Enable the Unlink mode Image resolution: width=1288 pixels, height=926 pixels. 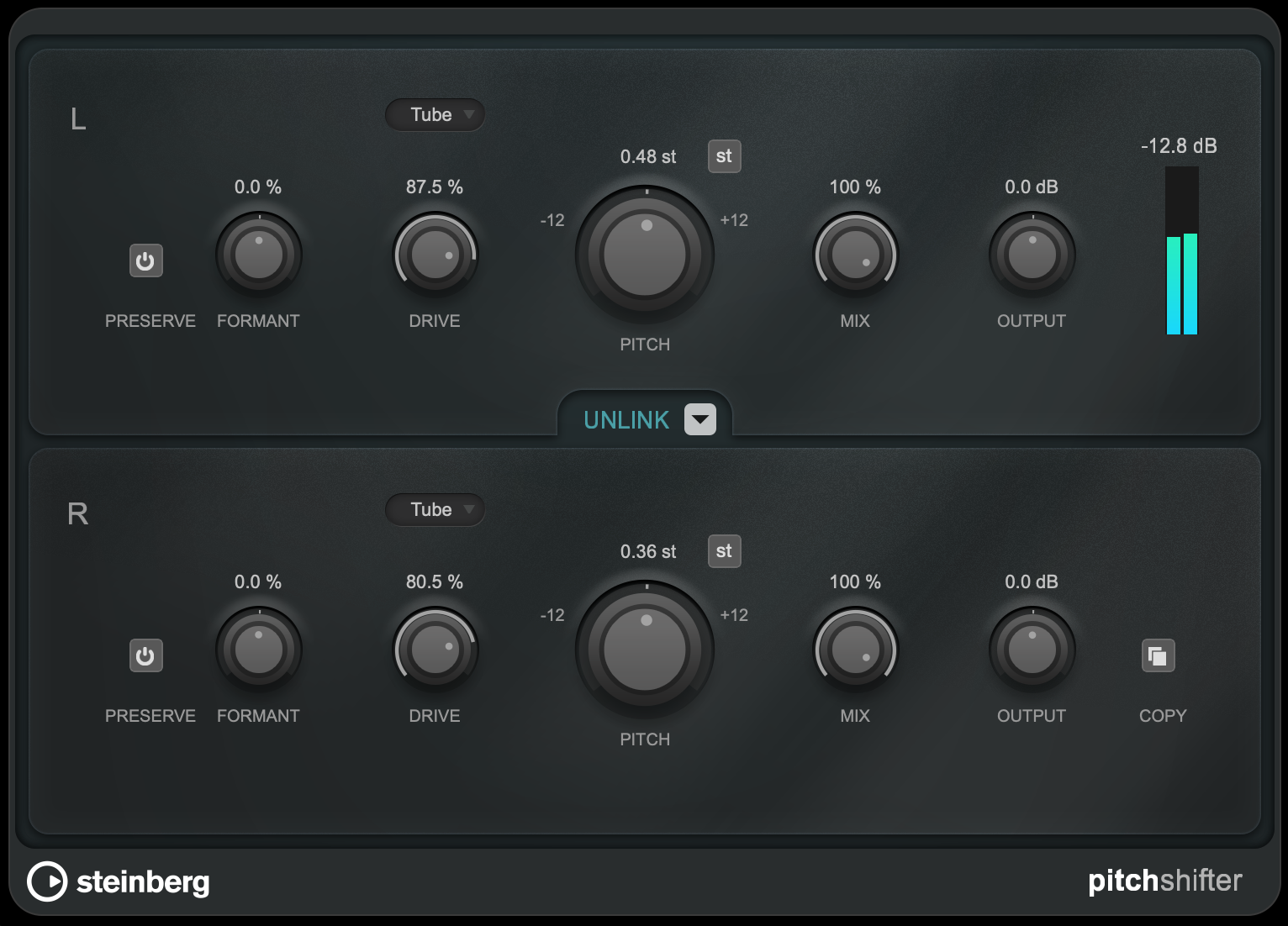pos(626,419)
